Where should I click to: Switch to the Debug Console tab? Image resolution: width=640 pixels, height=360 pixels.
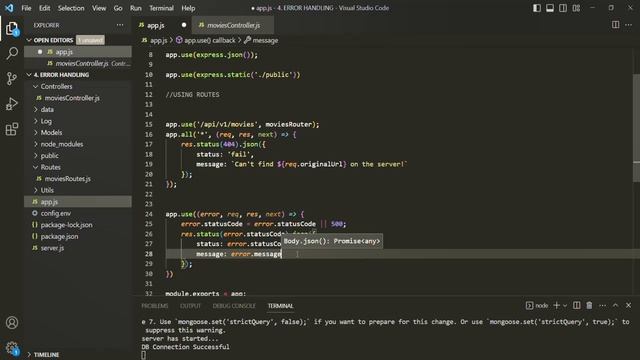tap(234, 306)
